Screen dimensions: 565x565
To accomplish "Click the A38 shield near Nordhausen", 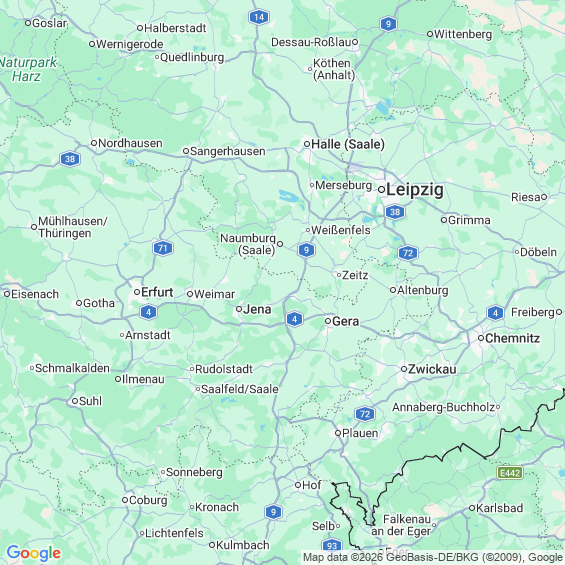I will coord(70,159).
